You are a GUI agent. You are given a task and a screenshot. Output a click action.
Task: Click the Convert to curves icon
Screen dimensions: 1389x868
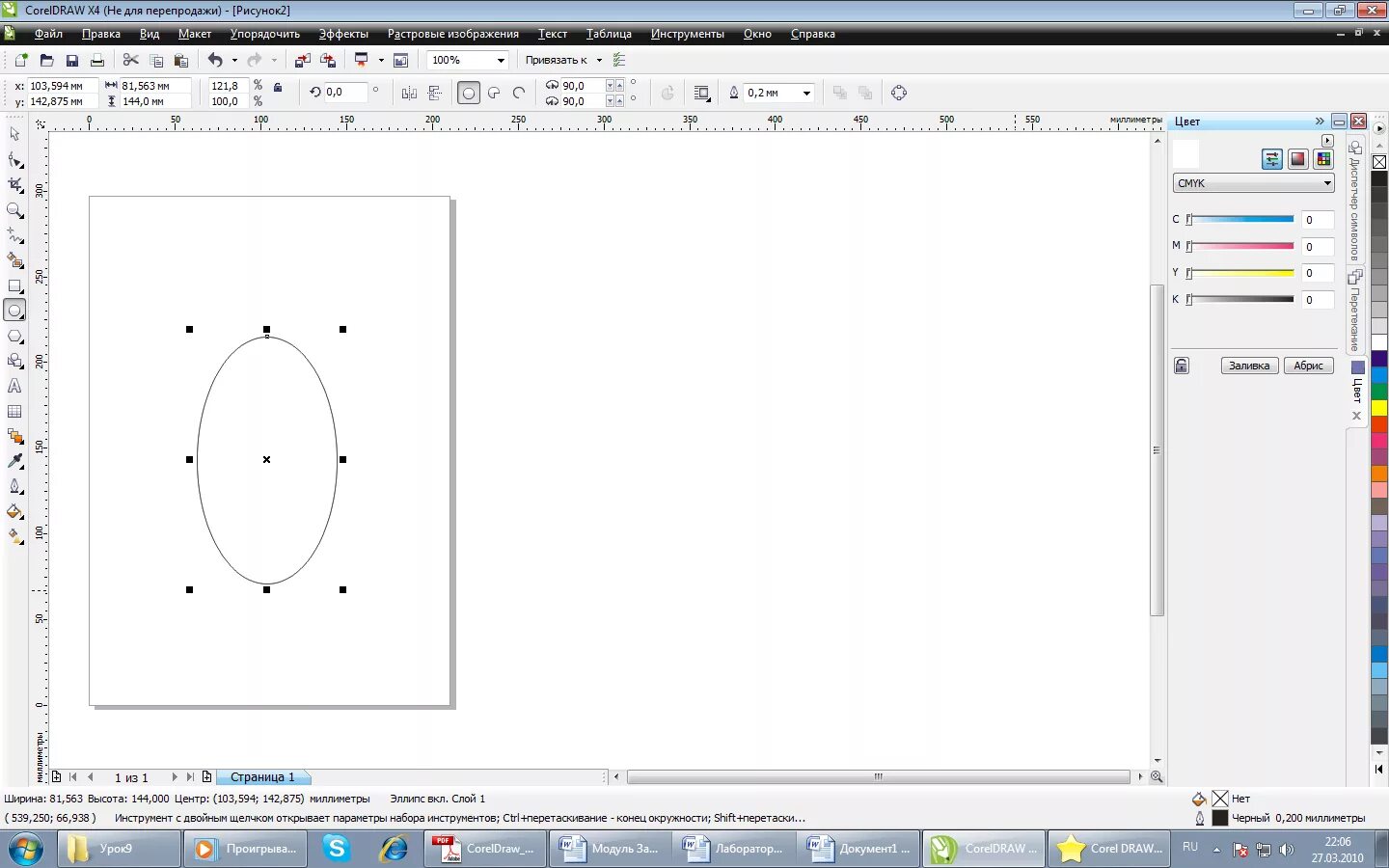click(899, 93)
